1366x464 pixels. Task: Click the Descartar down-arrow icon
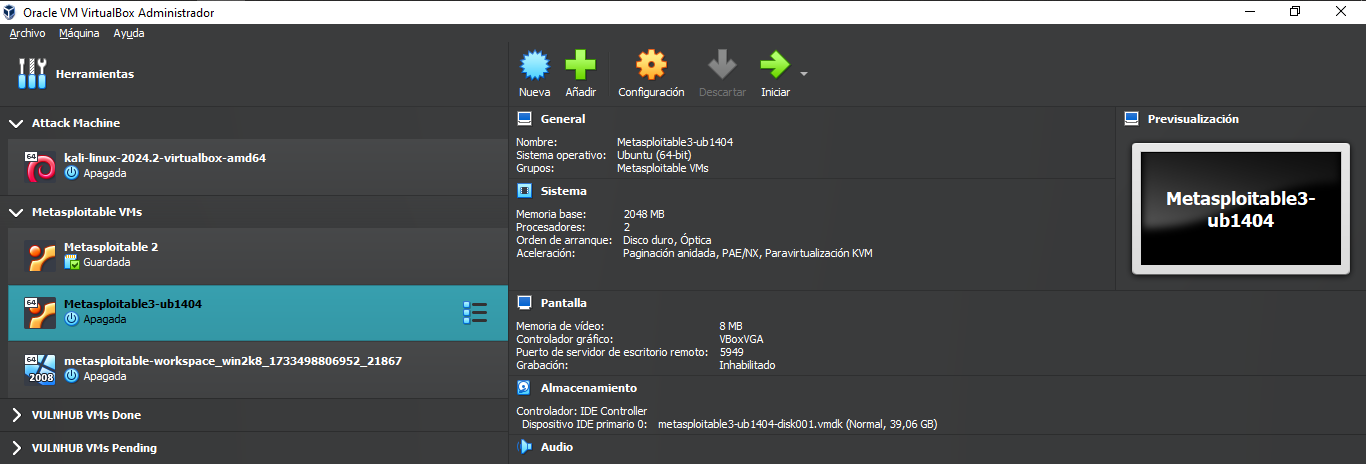tap(722, 66)
